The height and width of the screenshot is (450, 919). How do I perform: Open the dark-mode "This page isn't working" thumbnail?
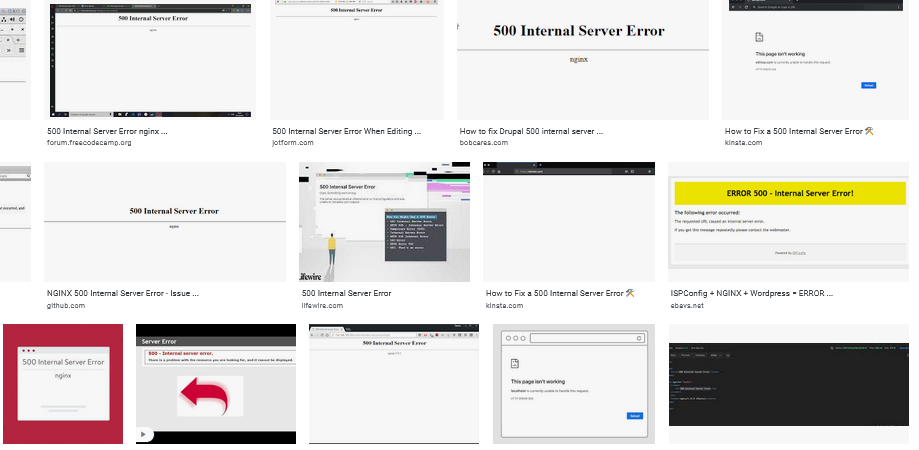click(815, 60)
